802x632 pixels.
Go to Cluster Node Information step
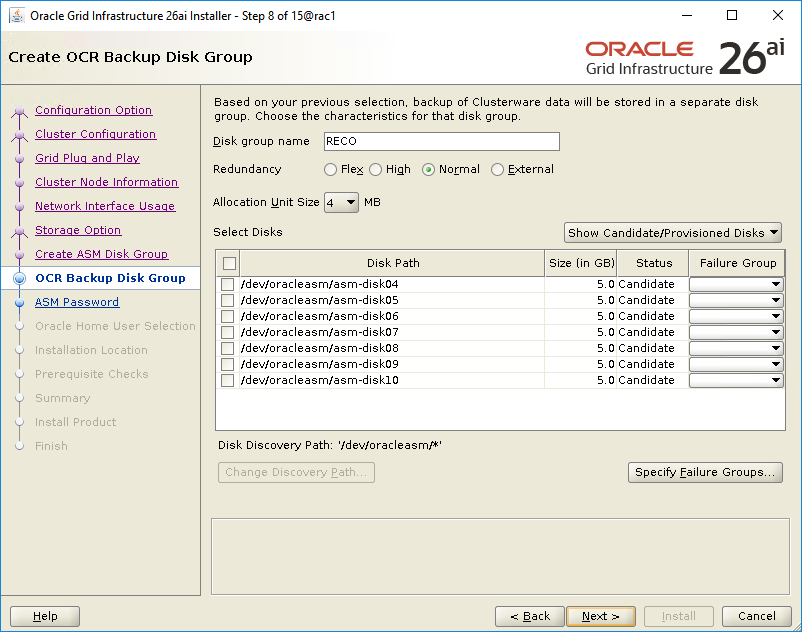click(x=106, y=182)
